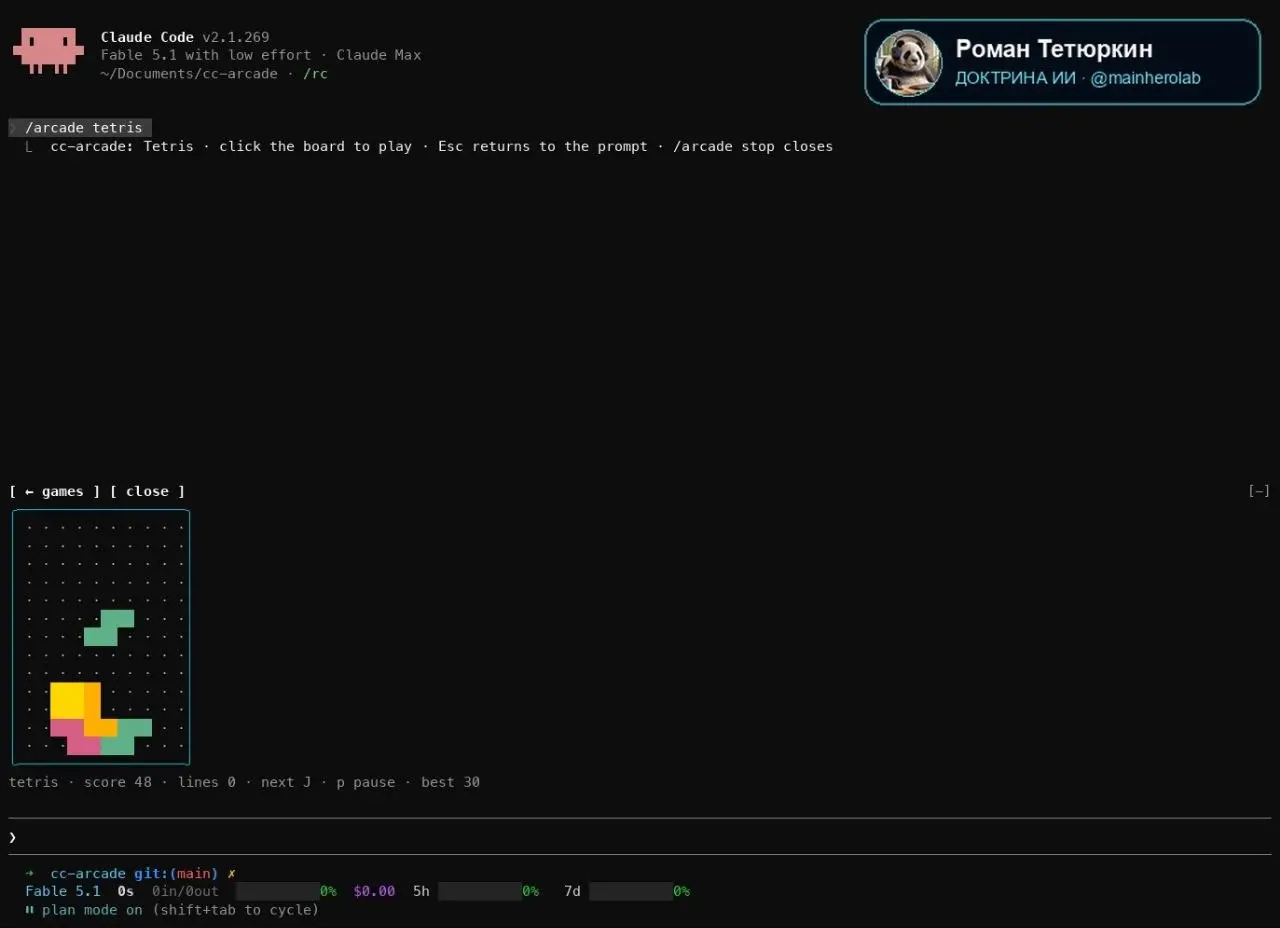
Task: Select the /arcade tetris command line
Action: [80, 127]
